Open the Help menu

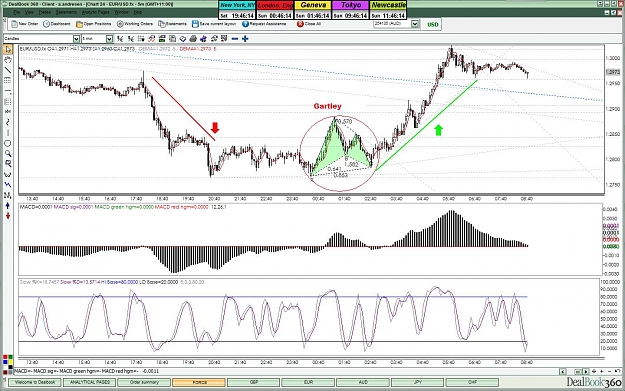pyautogui.click(x=138, y=13)
